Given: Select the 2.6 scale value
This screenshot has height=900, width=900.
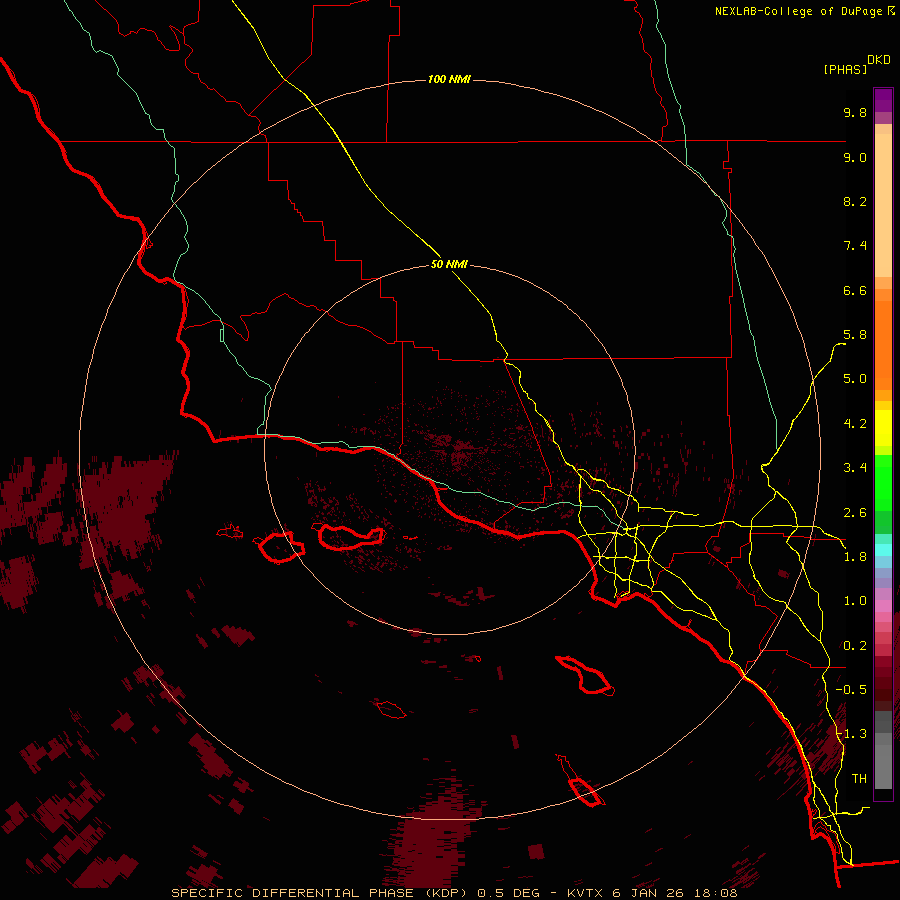Looking at the screenshot, I should click(855, 513).
